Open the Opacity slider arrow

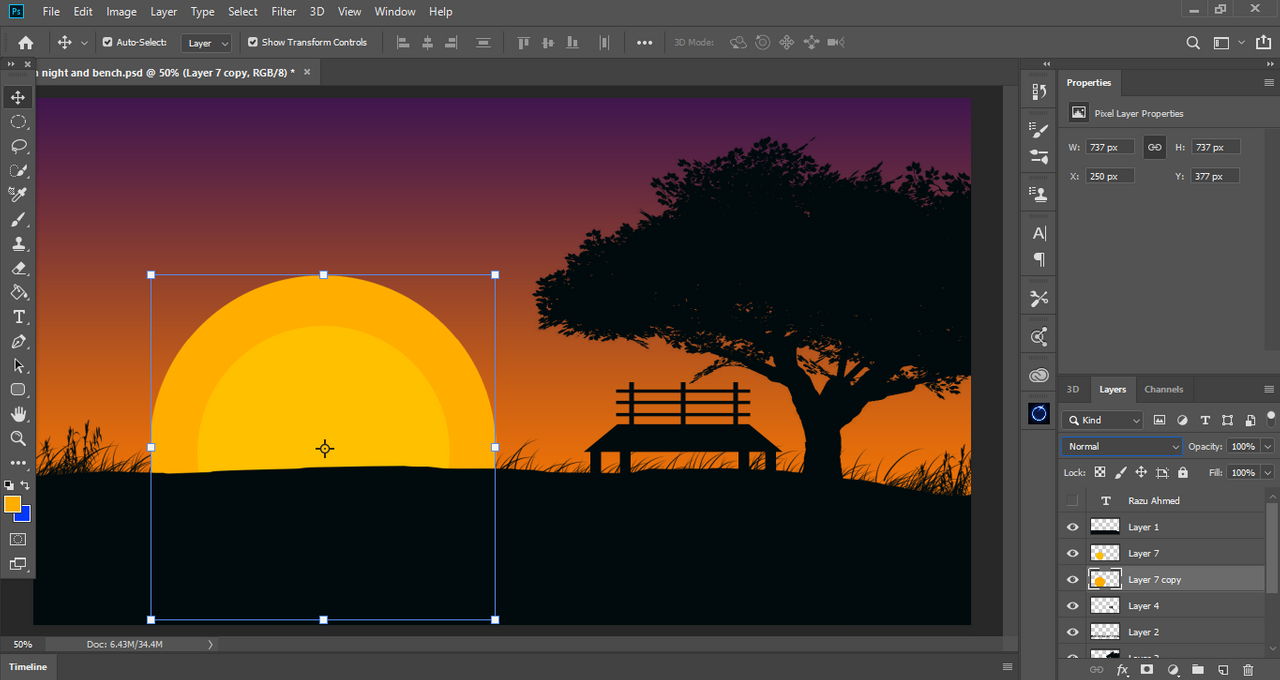pyautogui.click(x=1268, y=446)
